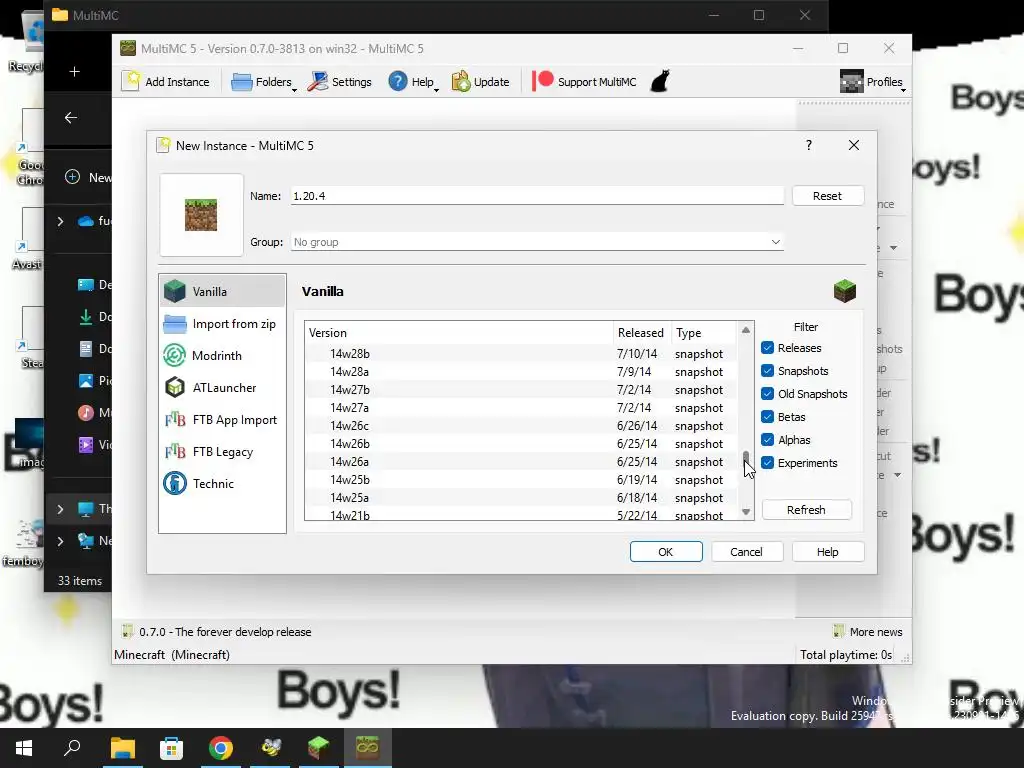Viewport: 1024px width, 768px height.
Task: Open Google Chrome from the taskbar
Action: (221, 748)
